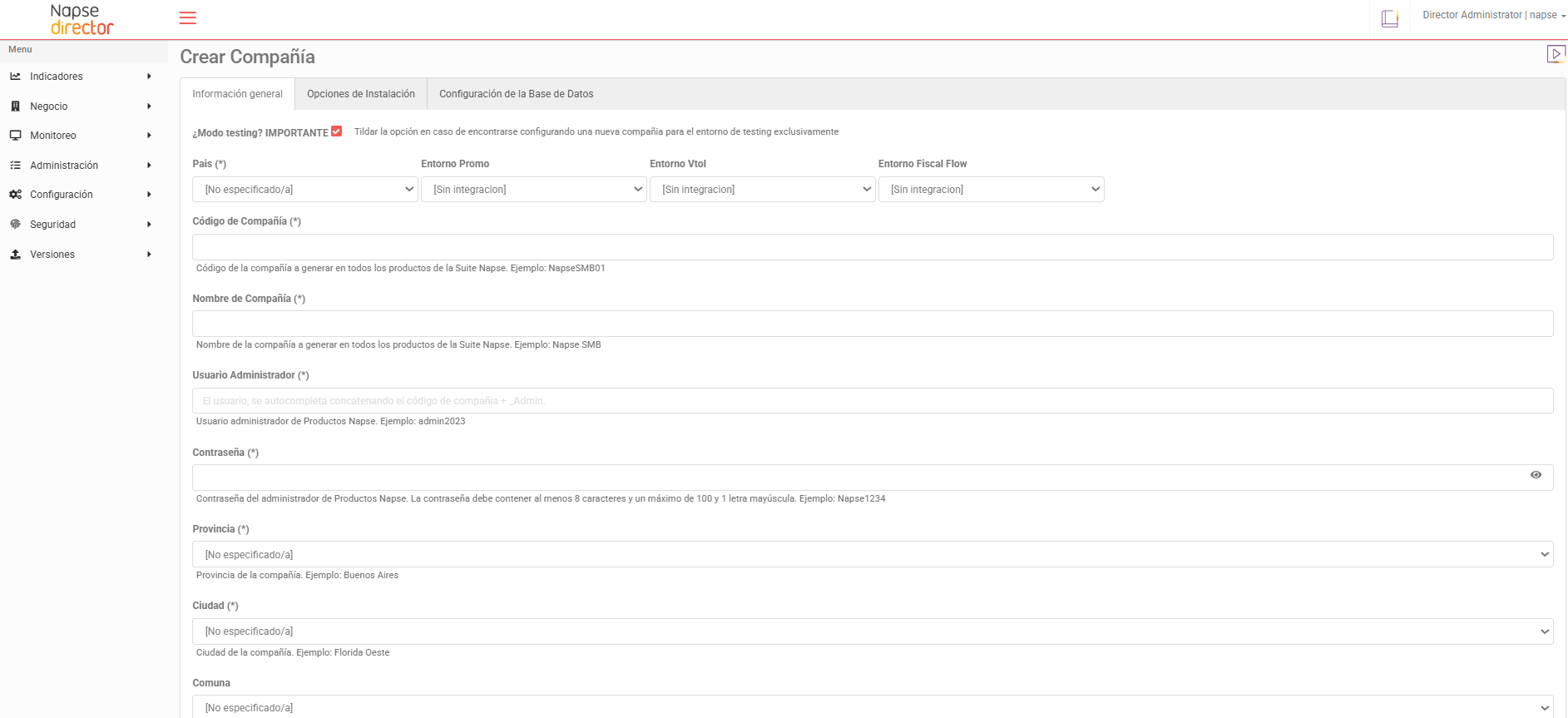Click the Seguridad fingerprint icon

pyautogui.click(x=15, y=225)
